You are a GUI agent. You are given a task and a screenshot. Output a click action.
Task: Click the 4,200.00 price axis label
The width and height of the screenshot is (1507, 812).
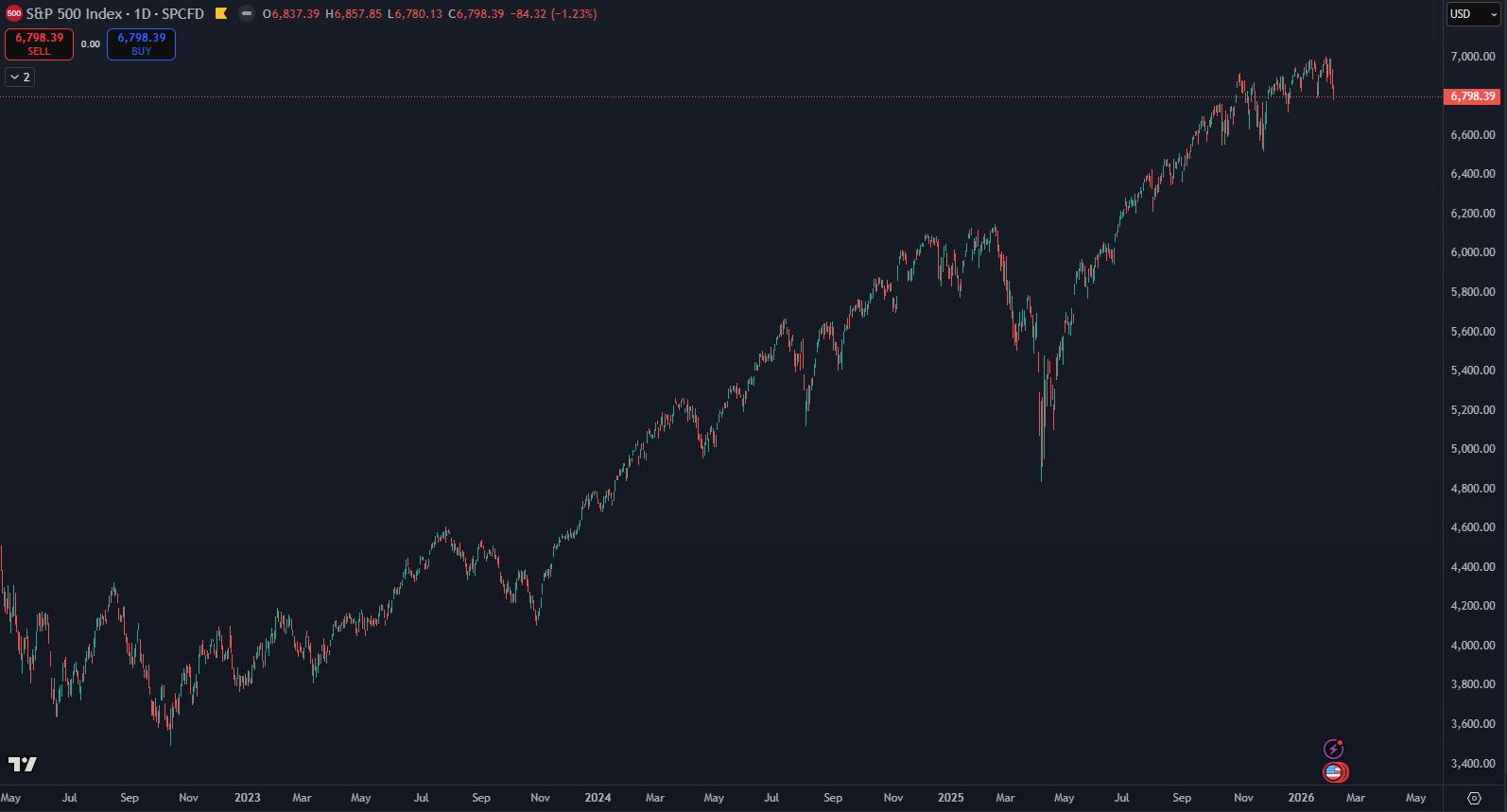[x=1473, y=606]
